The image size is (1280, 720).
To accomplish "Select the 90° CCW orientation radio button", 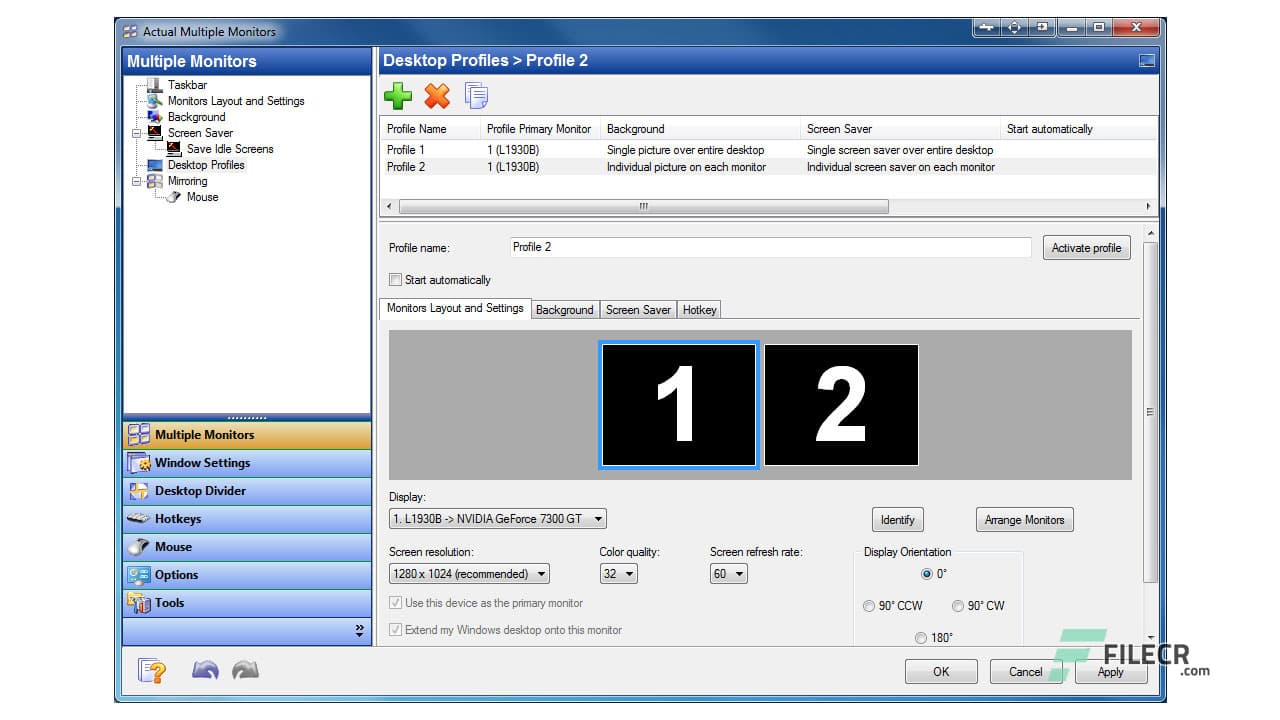I will point(868,606).
